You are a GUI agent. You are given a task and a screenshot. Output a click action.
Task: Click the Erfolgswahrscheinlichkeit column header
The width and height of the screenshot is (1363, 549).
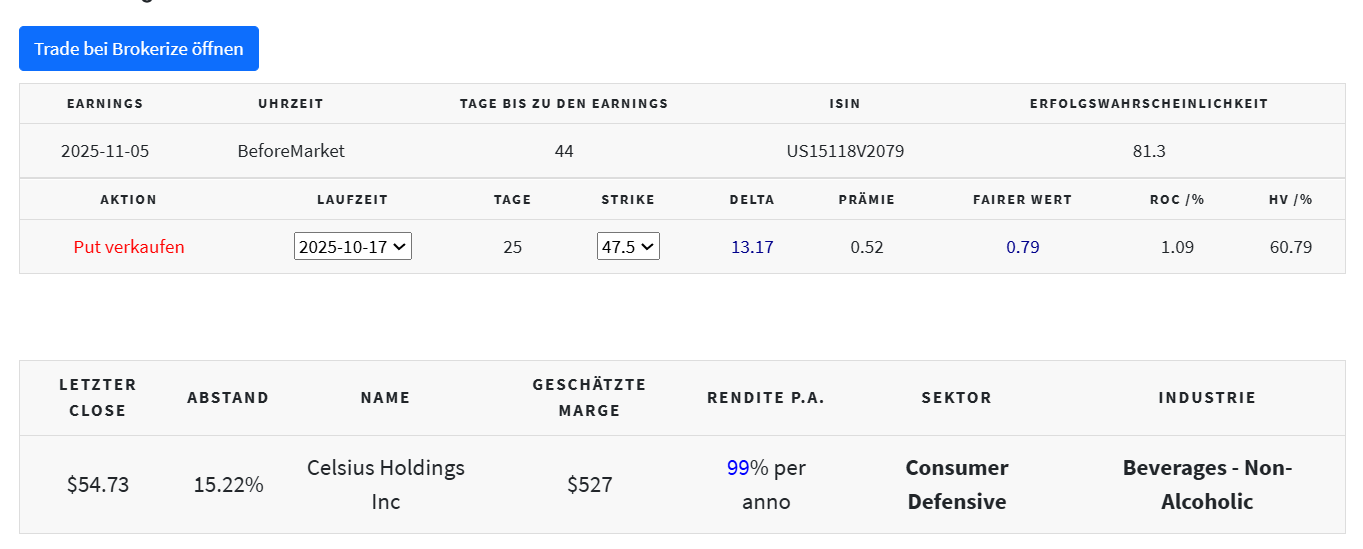1149,104
